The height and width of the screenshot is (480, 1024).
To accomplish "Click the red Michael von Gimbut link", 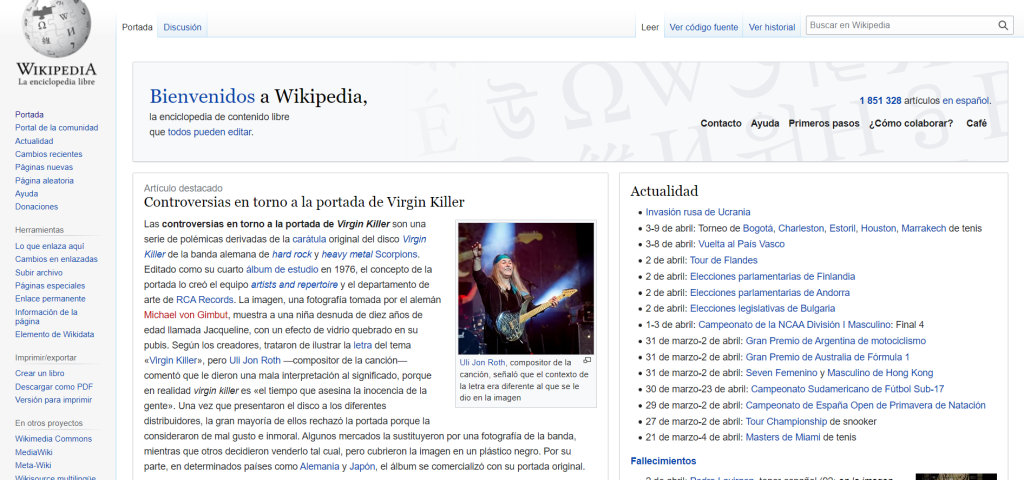I will coord(185,315).
